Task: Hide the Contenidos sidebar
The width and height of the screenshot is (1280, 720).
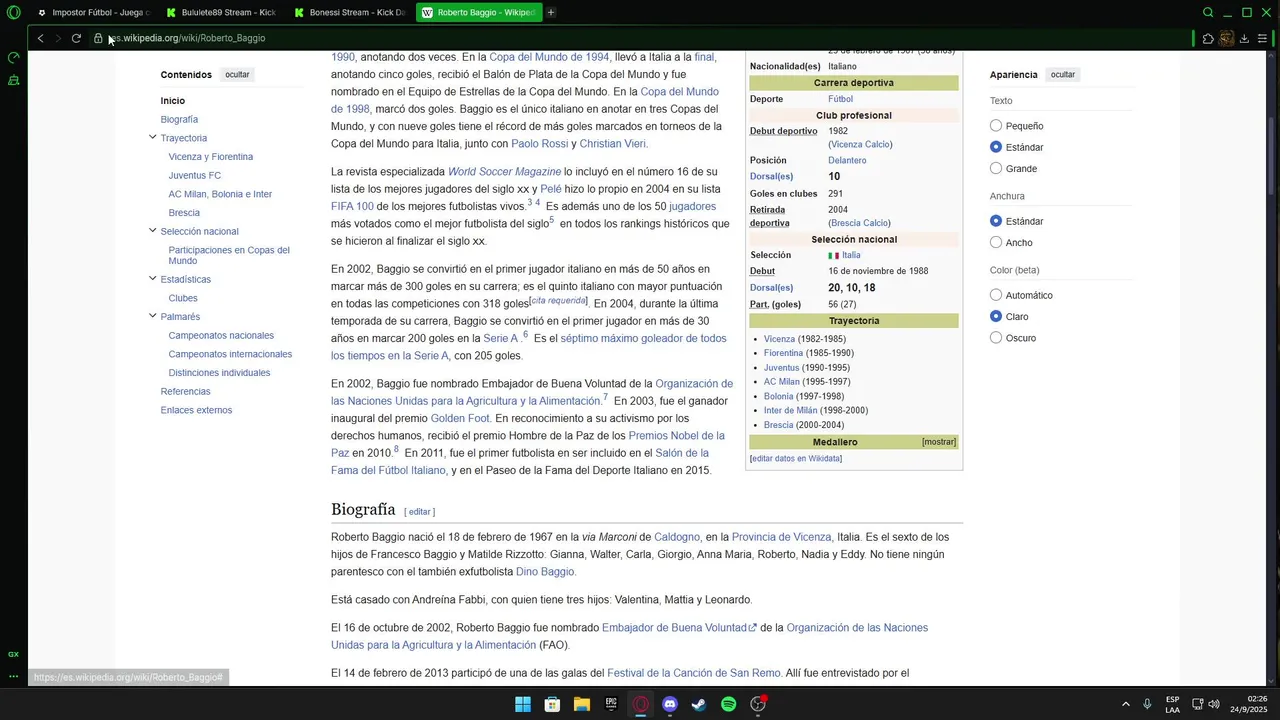Action: point(237,75)
